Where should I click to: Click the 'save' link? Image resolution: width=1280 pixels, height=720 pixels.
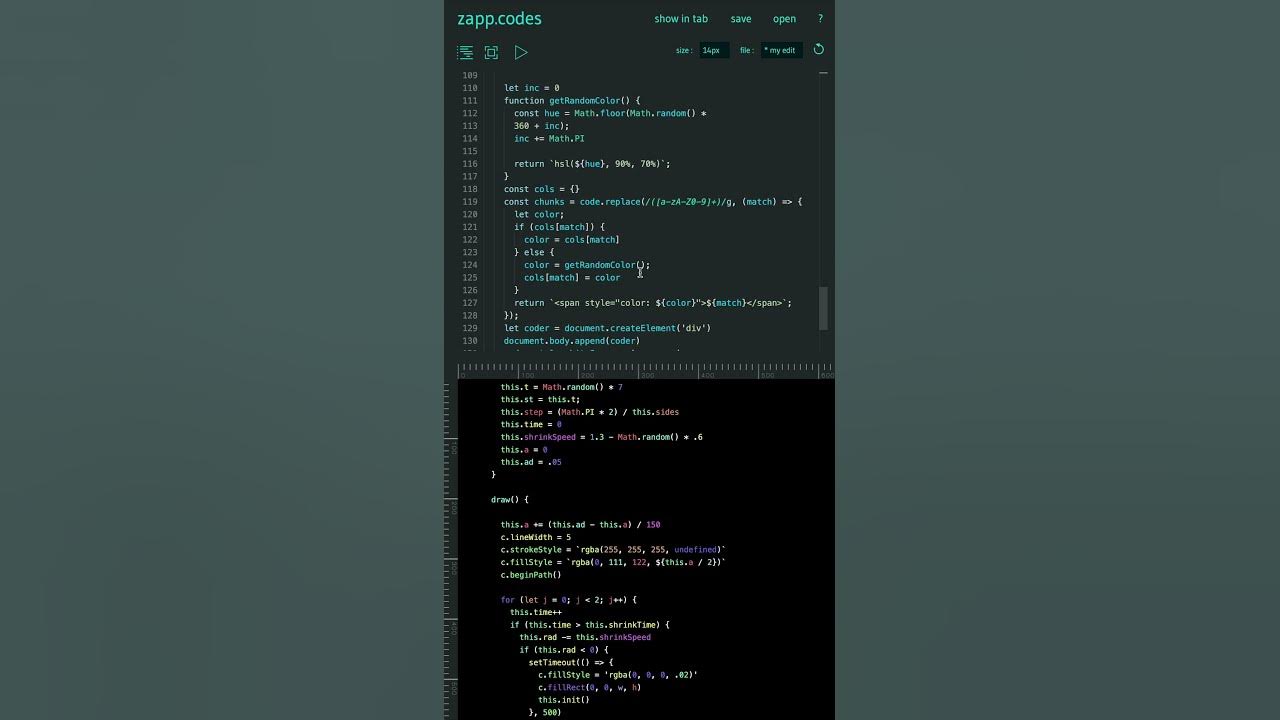tap(741, 19)
